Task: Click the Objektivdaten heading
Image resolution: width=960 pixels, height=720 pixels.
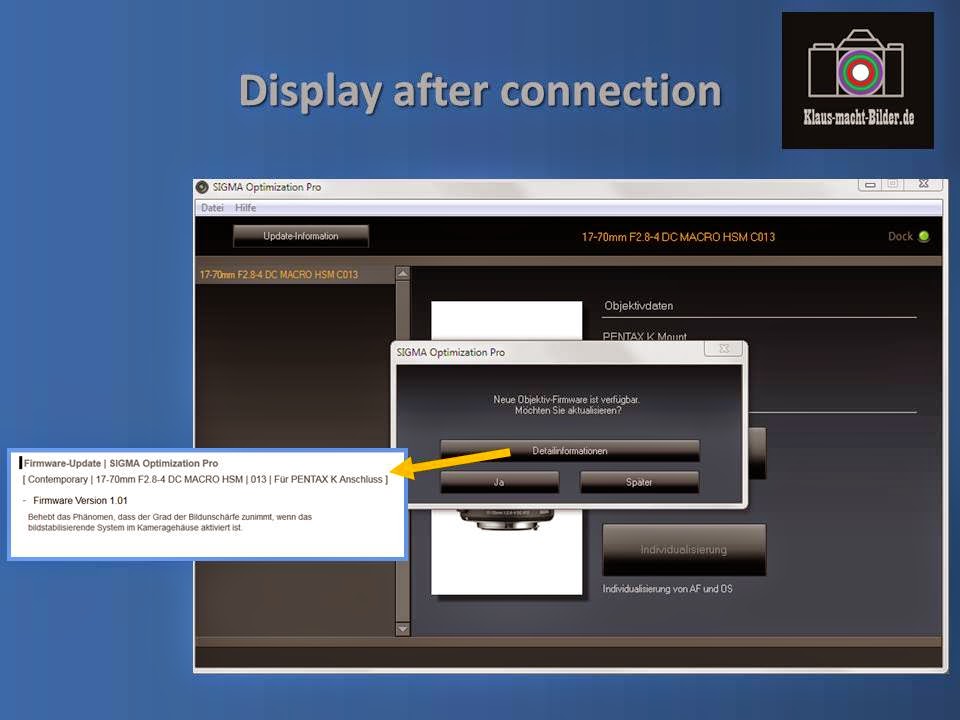Action: 639,306
